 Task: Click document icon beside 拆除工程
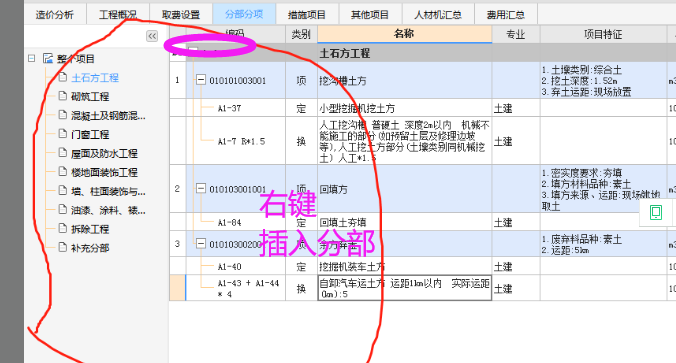click(x=63, y=228)
